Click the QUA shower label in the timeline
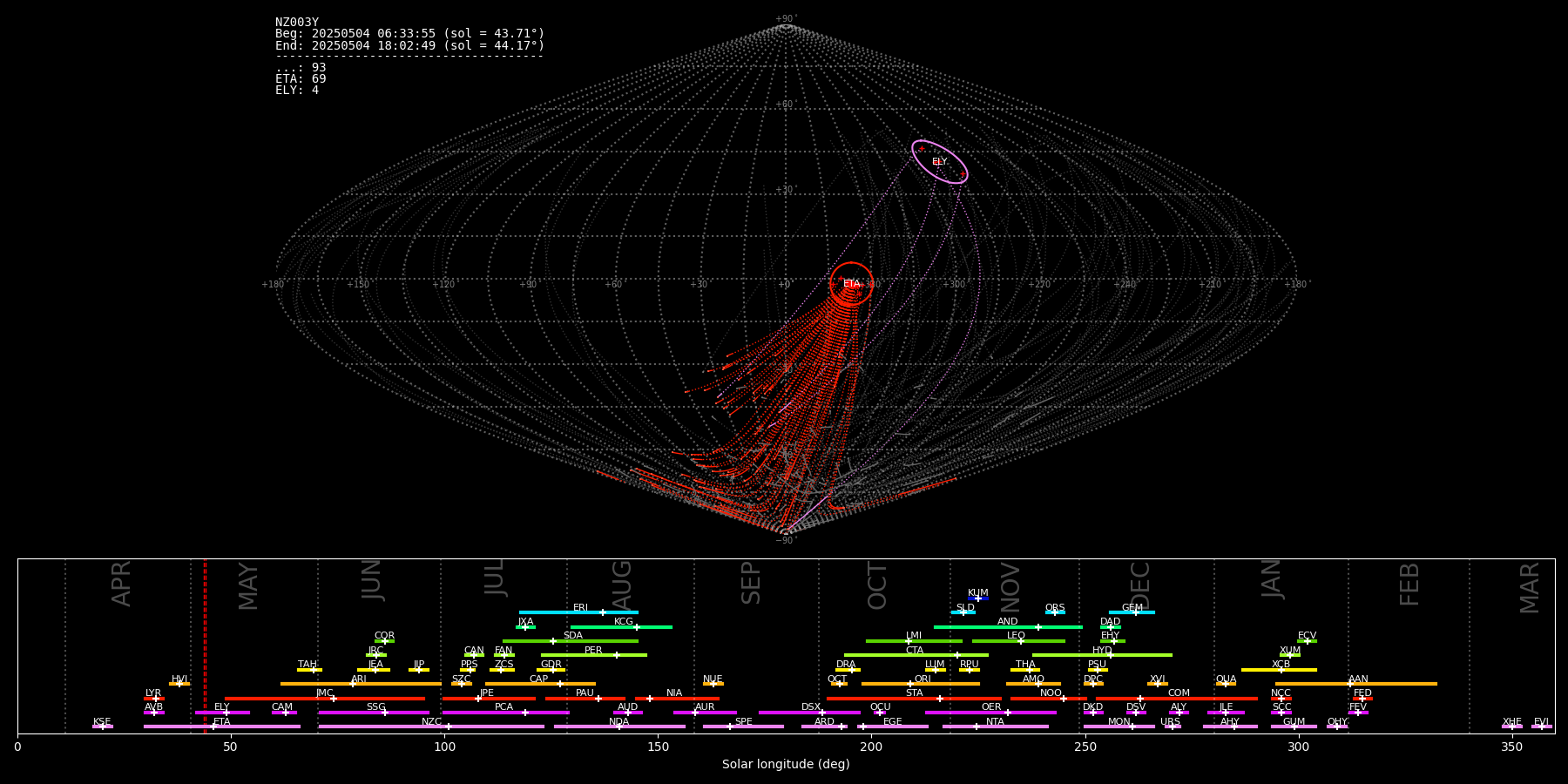Screen dimensions: 1568x784 pyautogui.click(x=1226, y=679)
